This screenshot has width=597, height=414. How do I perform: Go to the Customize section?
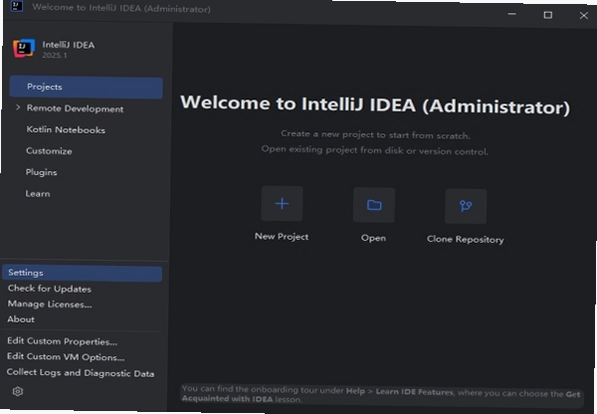[49, 151]
